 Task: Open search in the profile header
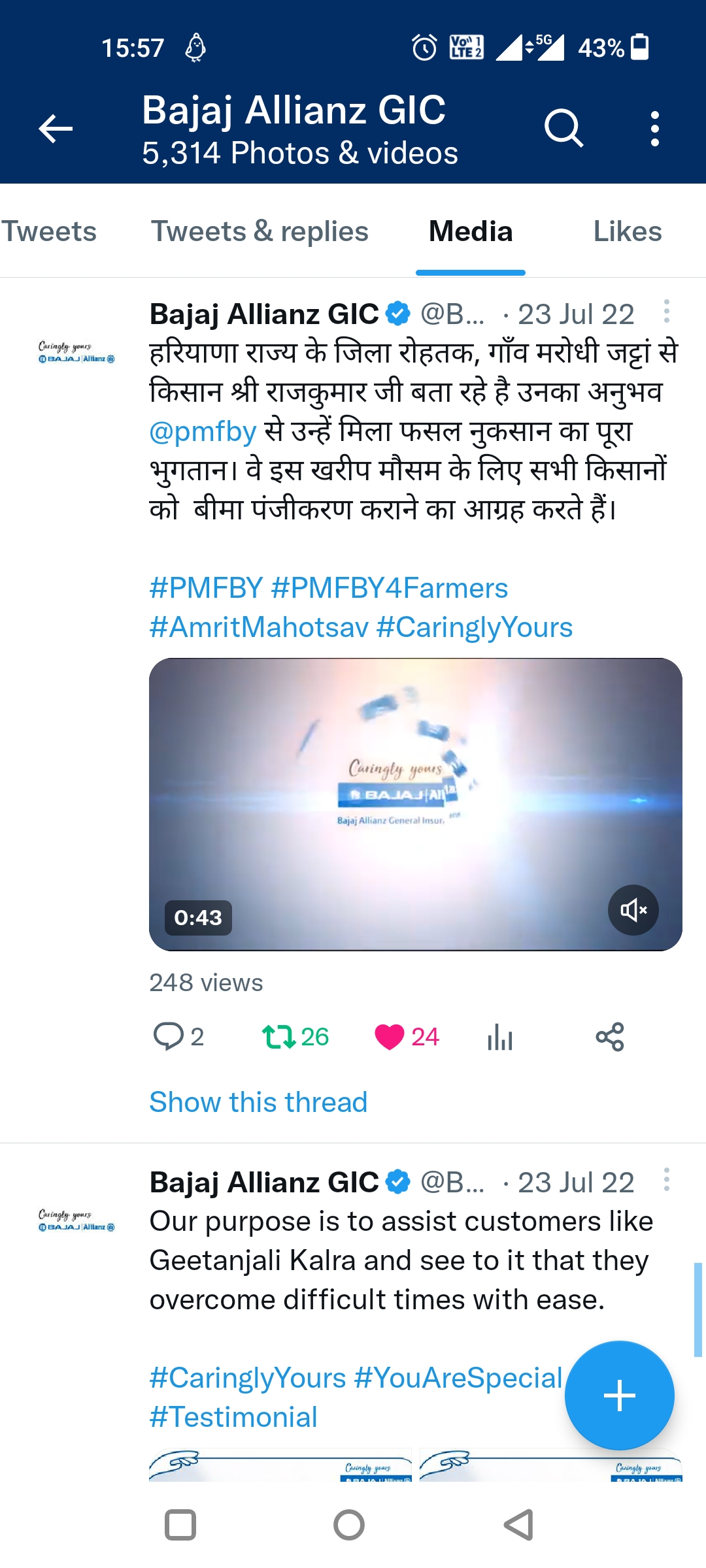[x=563, y=128]
